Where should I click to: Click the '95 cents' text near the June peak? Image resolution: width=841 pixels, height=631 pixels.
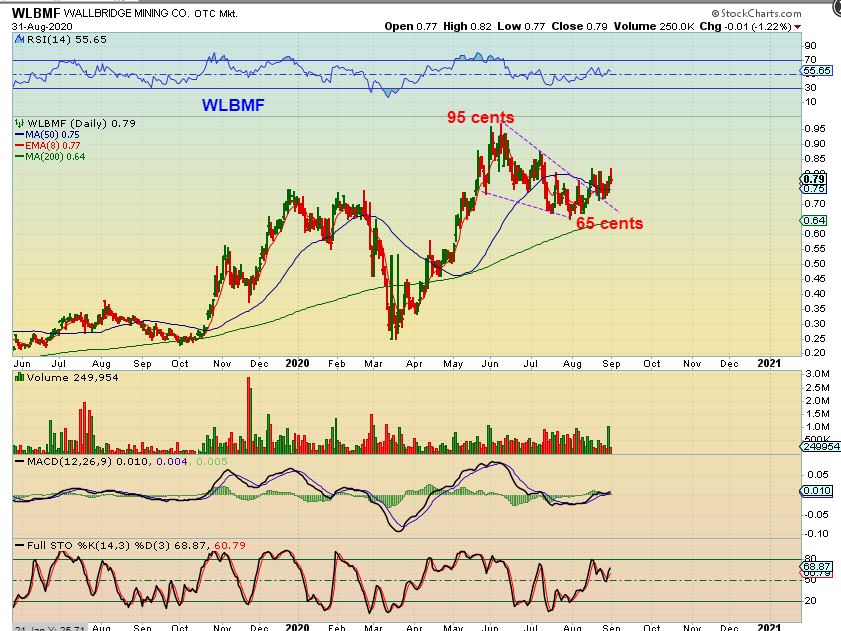pyautogui.click(x=480, y=117)
